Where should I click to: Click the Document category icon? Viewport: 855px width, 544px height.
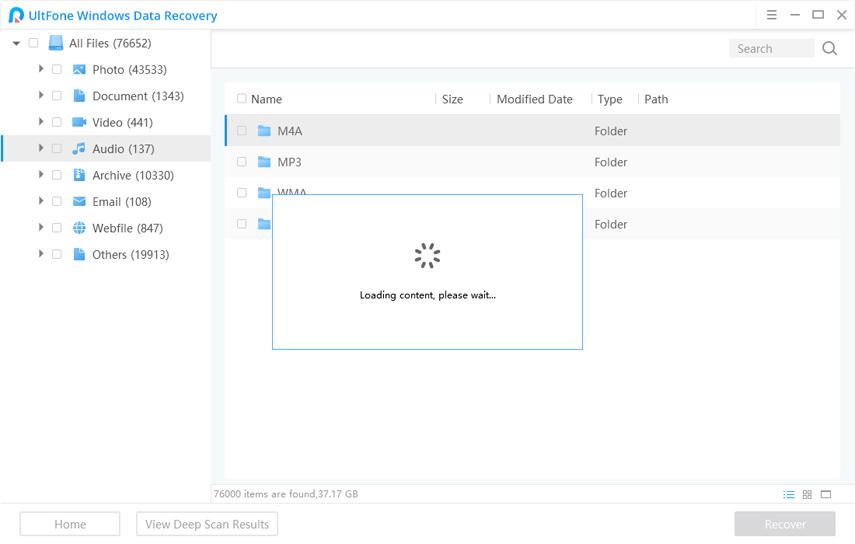click(79, 96)
